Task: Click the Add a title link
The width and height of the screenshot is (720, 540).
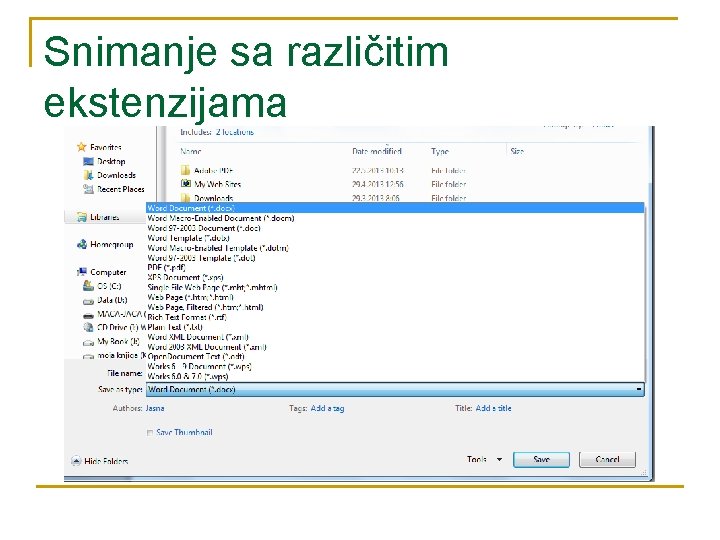Action: (x=494, y=408)
